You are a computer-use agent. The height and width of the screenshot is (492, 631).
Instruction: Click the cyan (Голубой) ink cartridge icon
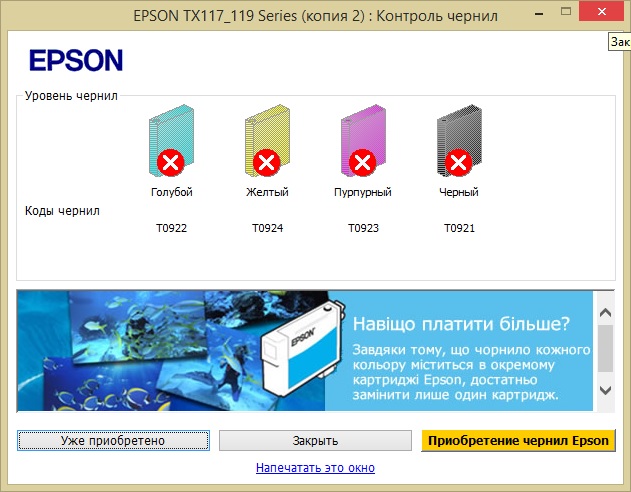pos(171,141)
